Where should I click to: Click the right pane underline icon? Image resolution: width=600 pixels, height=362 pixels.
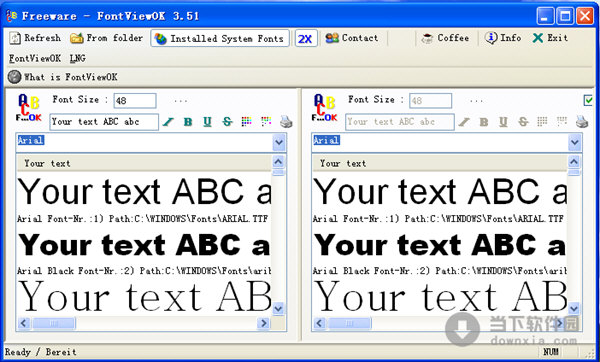pyautogui.click(x=503, y=122)
